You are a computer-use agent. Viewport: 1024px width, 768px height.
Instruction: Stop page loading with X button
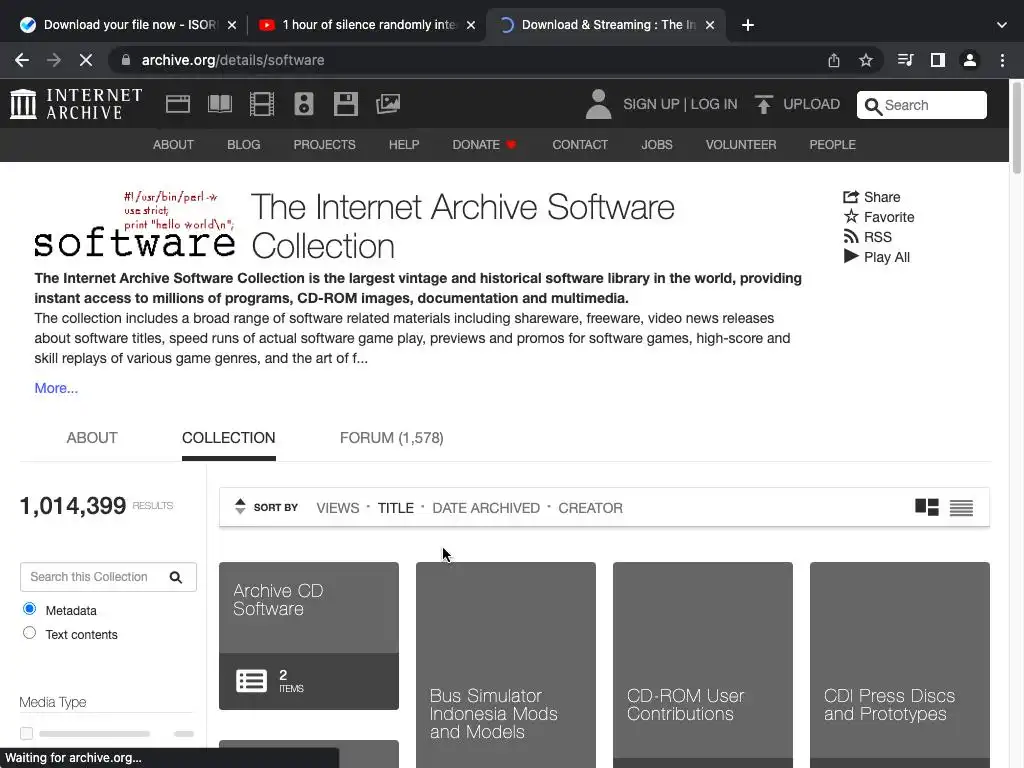point(86,60)
